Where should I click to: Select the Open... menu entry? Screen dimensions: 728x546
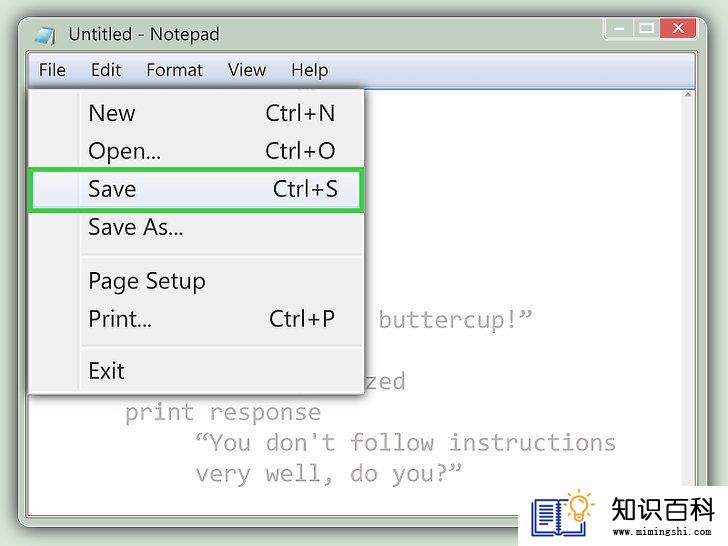tap(197, 151)
